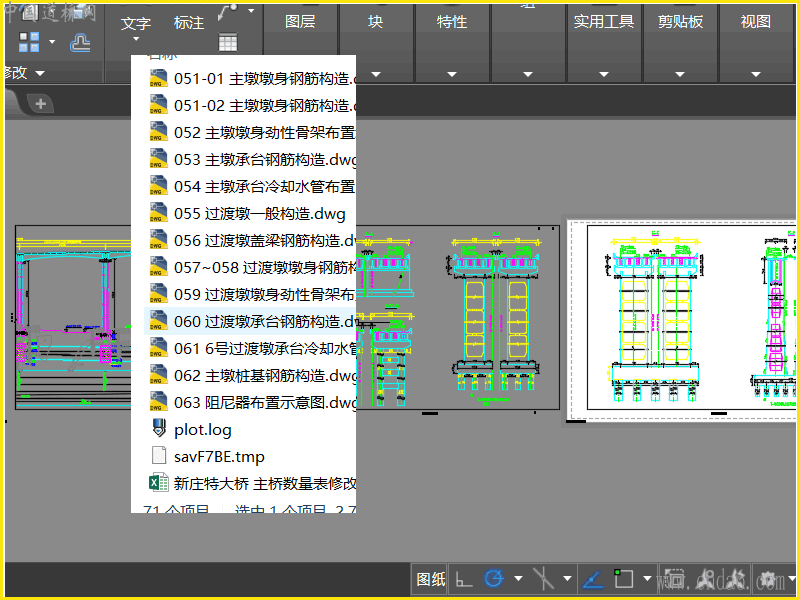The height and width of the screenshot is (600, 800).
Task: Select the Offset tool icon
Action: pos(80,42)
